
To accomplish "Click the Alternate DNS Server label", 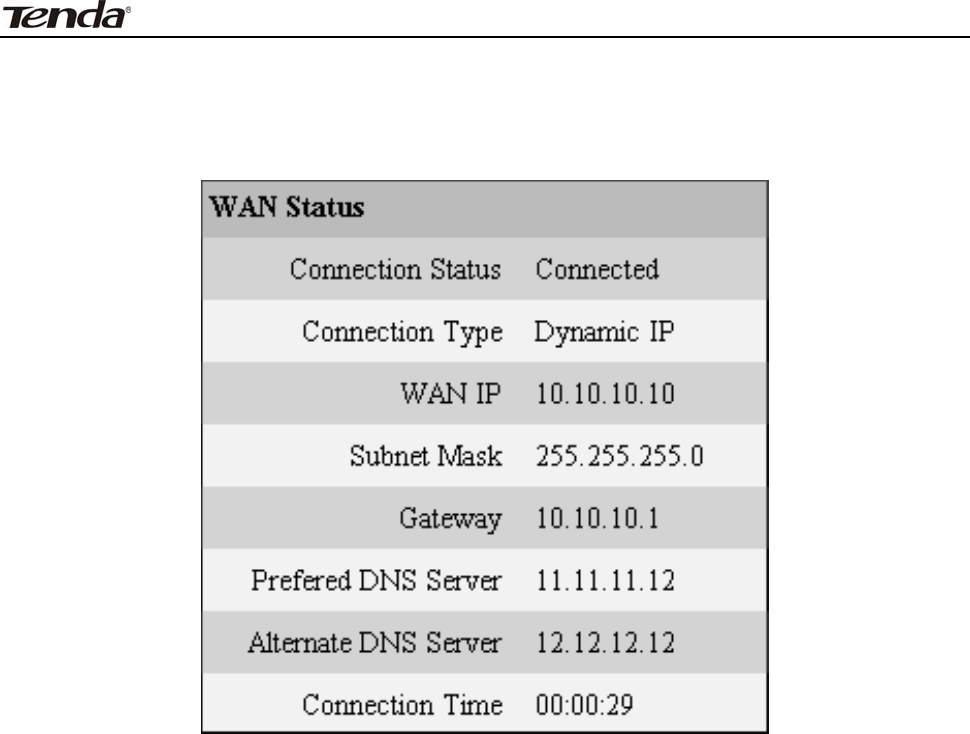I will coord(374,643).
